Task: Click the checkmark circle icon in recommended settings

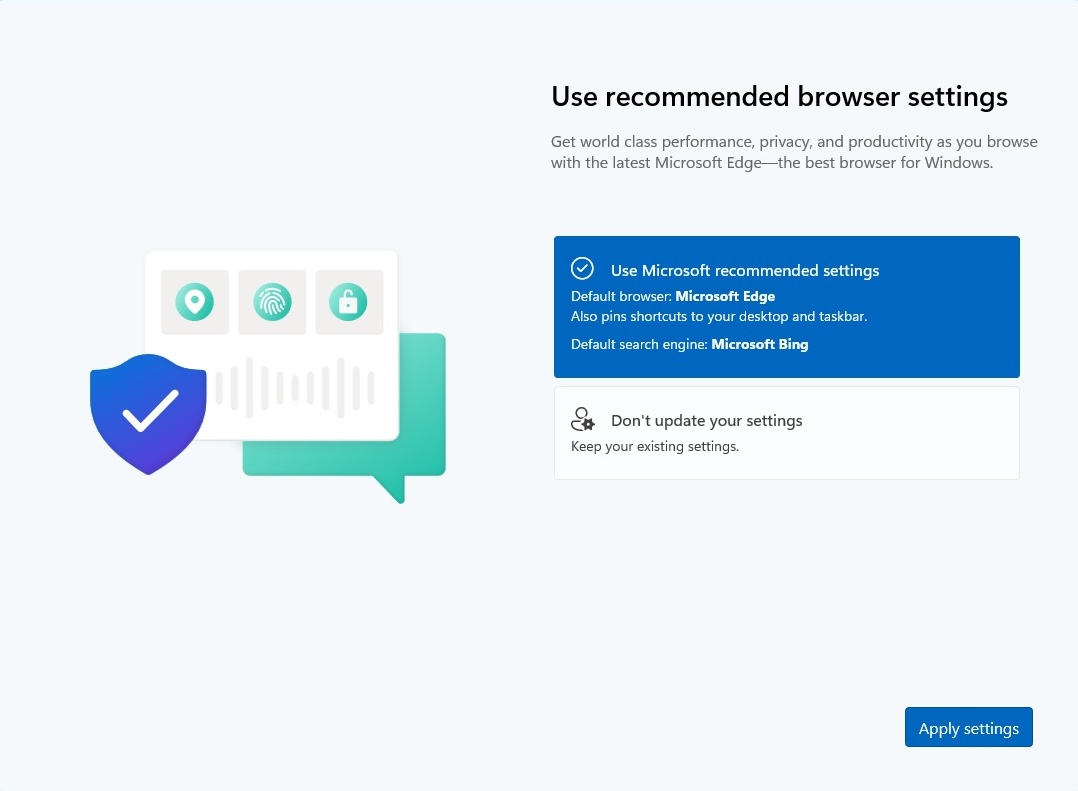Action: pyautogui.click(x=582, y=269)
